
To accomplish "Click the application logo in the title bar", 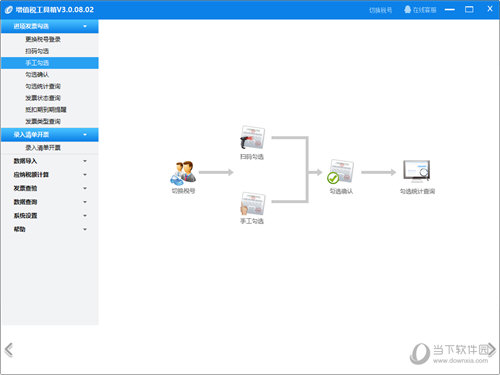I will (x=9, y=10).
